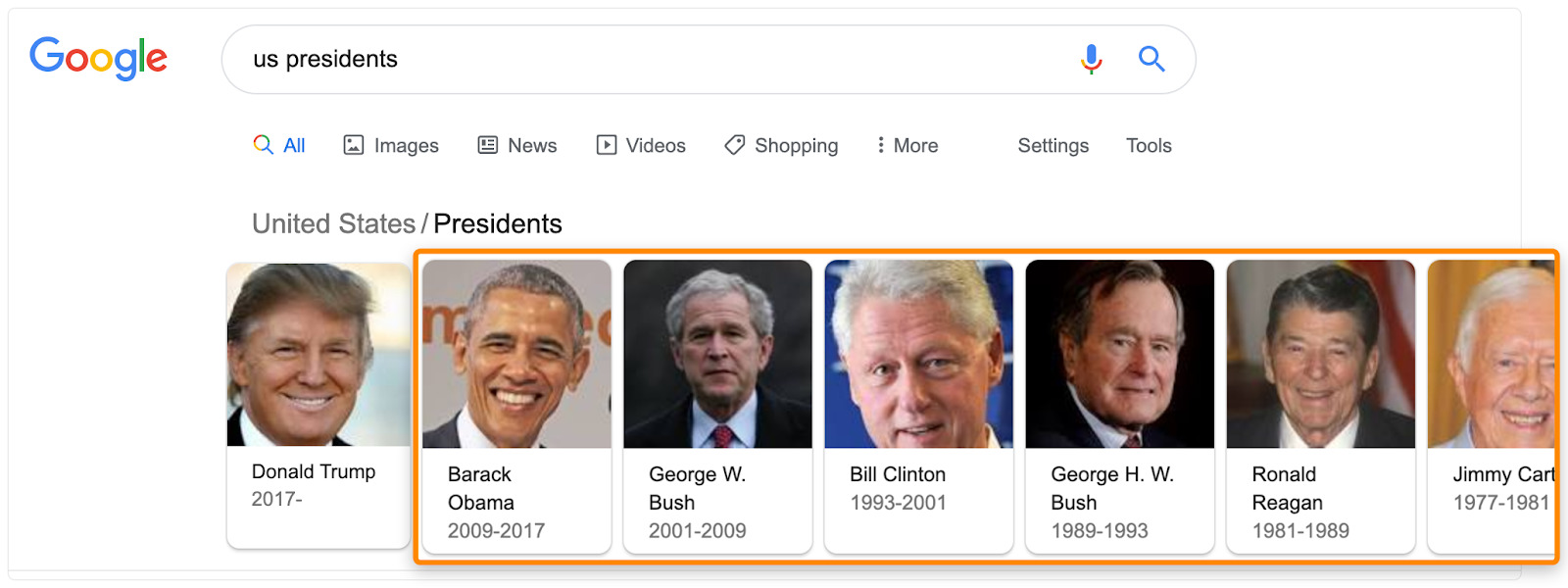Click the United States breadcrumb link
This screenshot has height=588, width=1568.
click(x=333, y=222)
